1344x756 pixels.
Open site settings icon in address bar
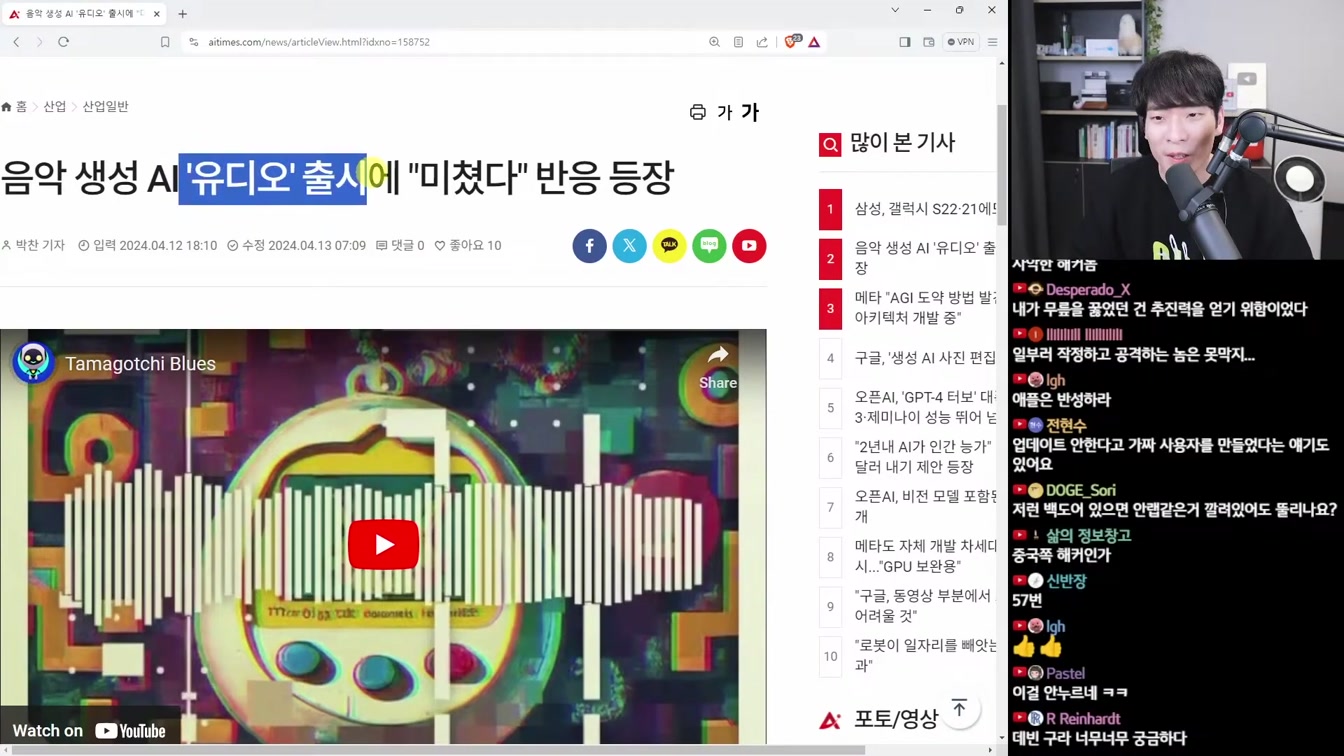tap(194, 42)
